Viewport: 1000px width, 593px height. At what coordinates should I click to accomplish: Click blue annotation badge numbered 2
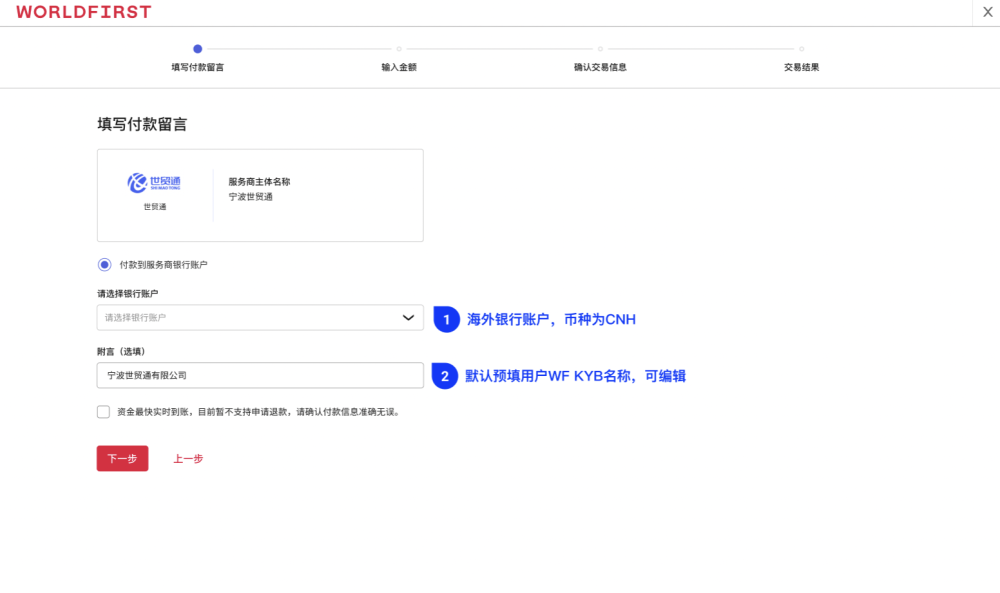point(445,375)
